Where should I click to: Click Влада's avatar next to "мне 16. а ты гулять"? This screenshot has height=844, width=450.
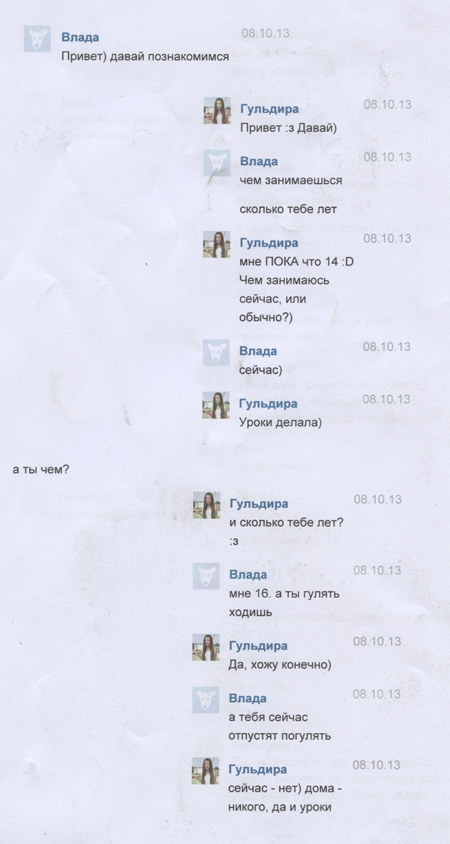207,576
